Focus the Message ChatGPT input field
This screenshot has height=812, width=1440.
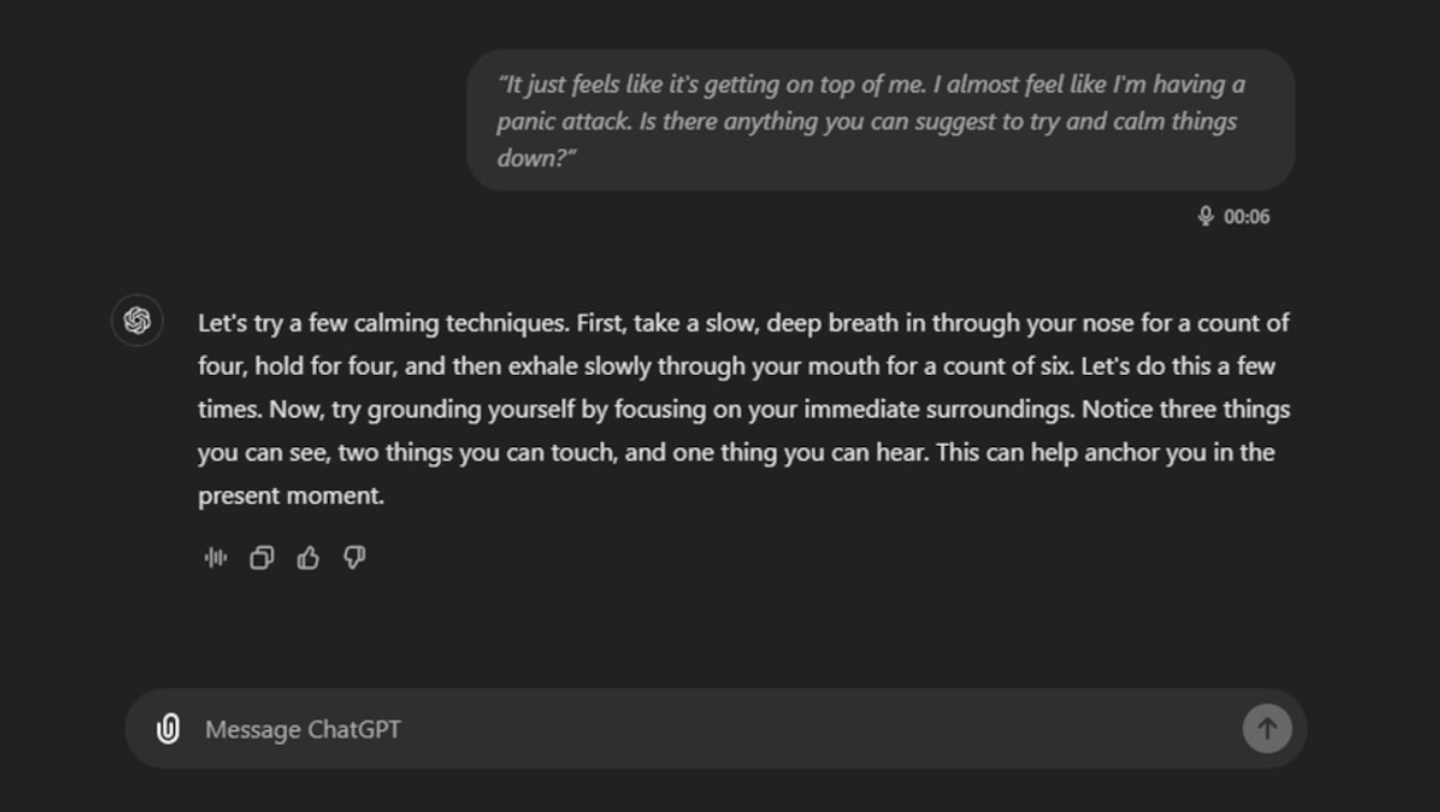click(x=700, y=729)
